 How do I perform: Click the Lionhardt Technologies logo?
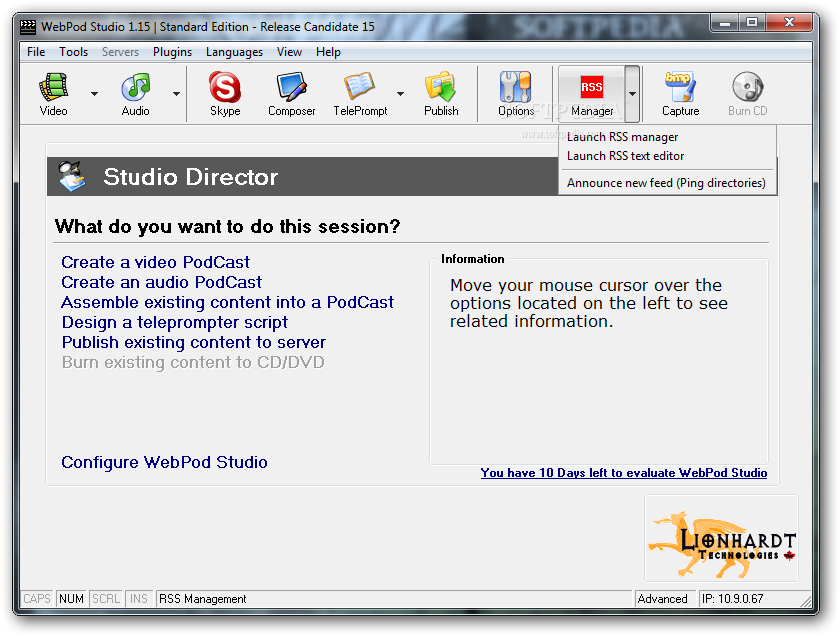[x=721, y=538]
